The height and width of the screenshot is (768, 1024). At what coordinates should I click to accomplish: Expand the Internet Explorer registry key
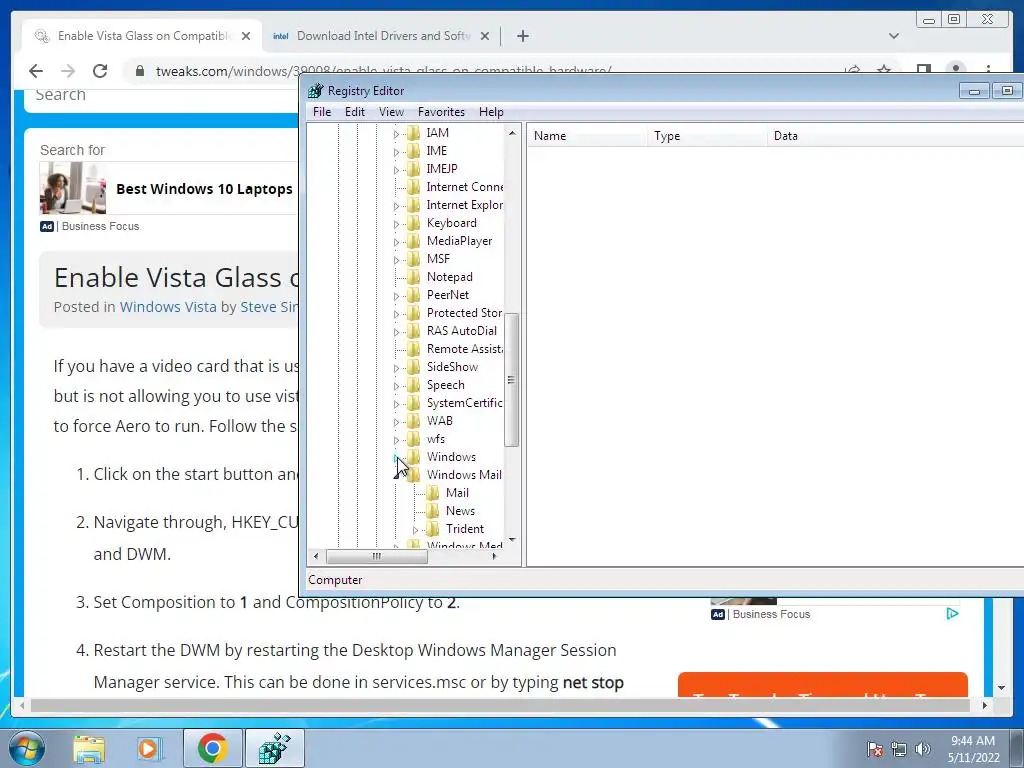396,206
